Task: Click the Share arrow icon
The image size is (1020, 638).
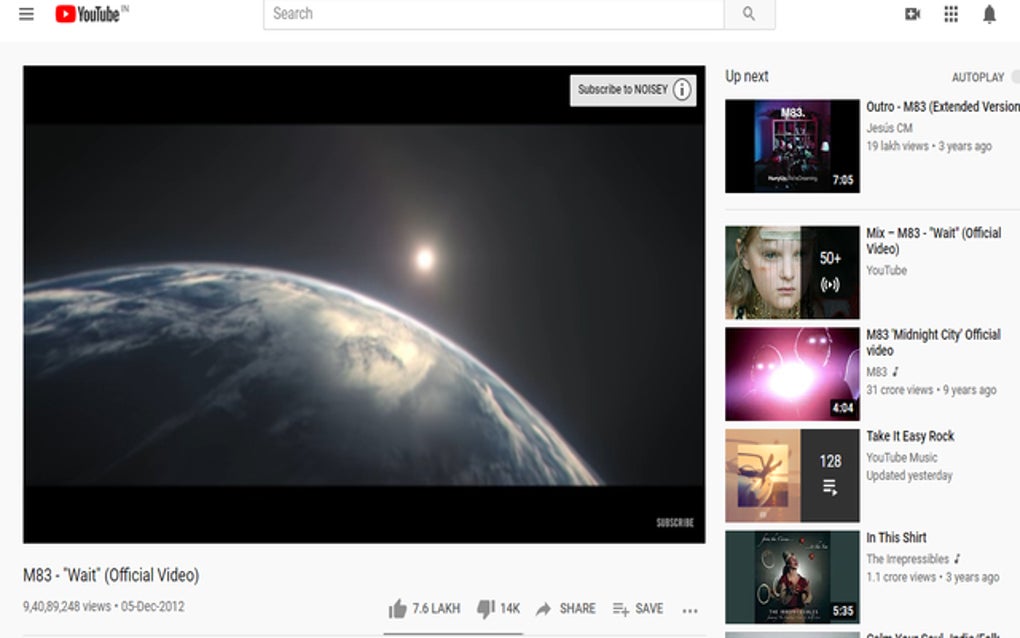Action: click(545, 608)
